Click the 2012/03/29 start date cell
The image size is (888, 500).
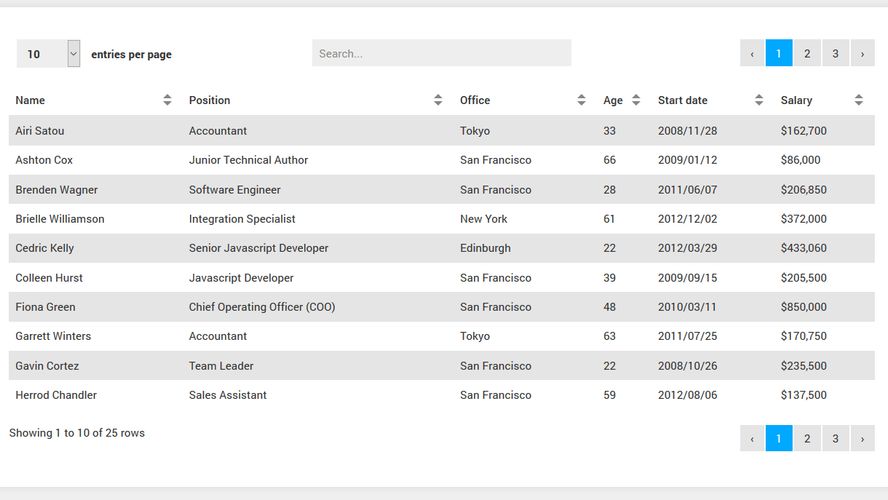coord(688,248)
